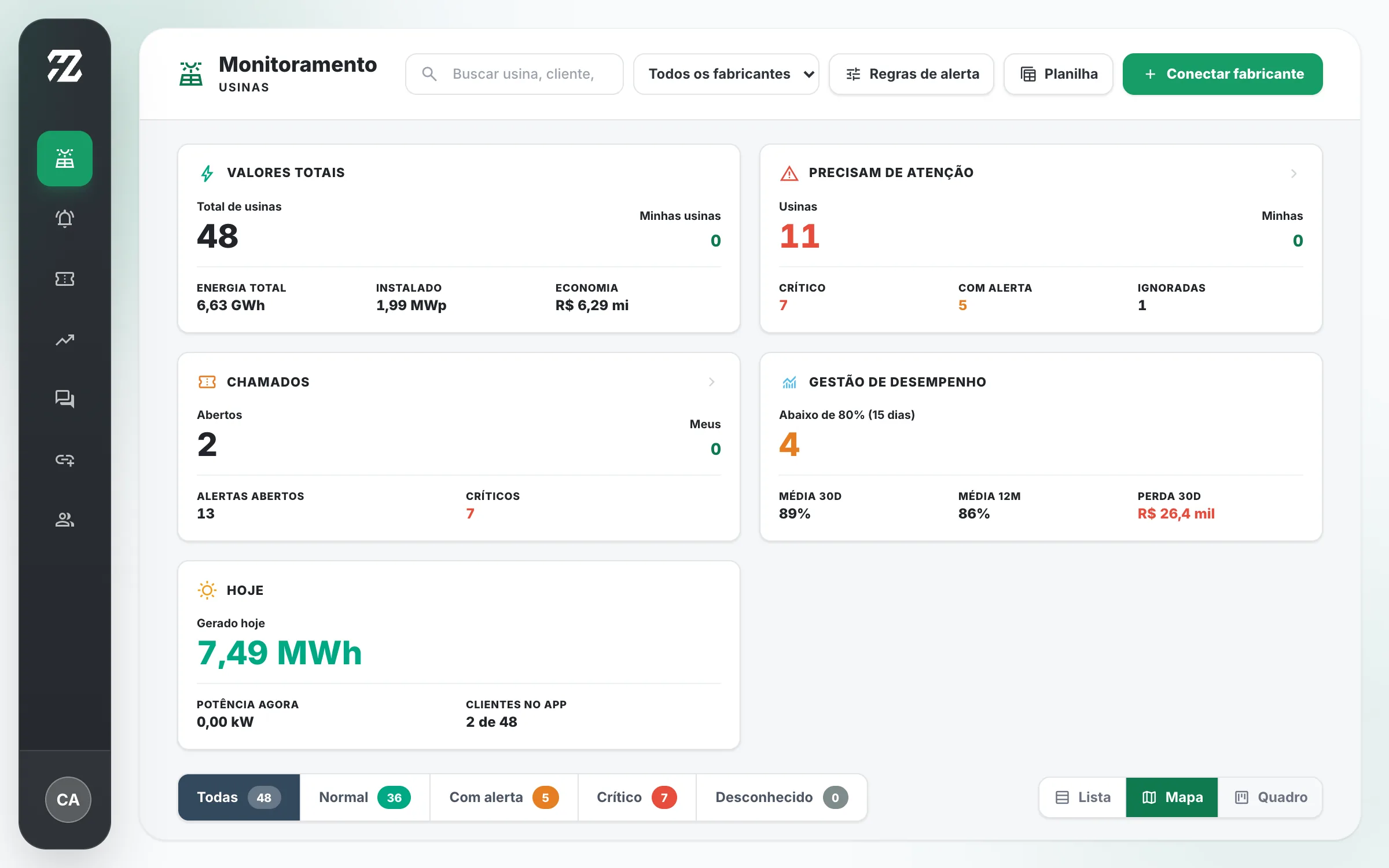The height and width of the screenshot is (868, 1389).
Task: Open the users group sidebar icon
Action: tap(65, 520)
